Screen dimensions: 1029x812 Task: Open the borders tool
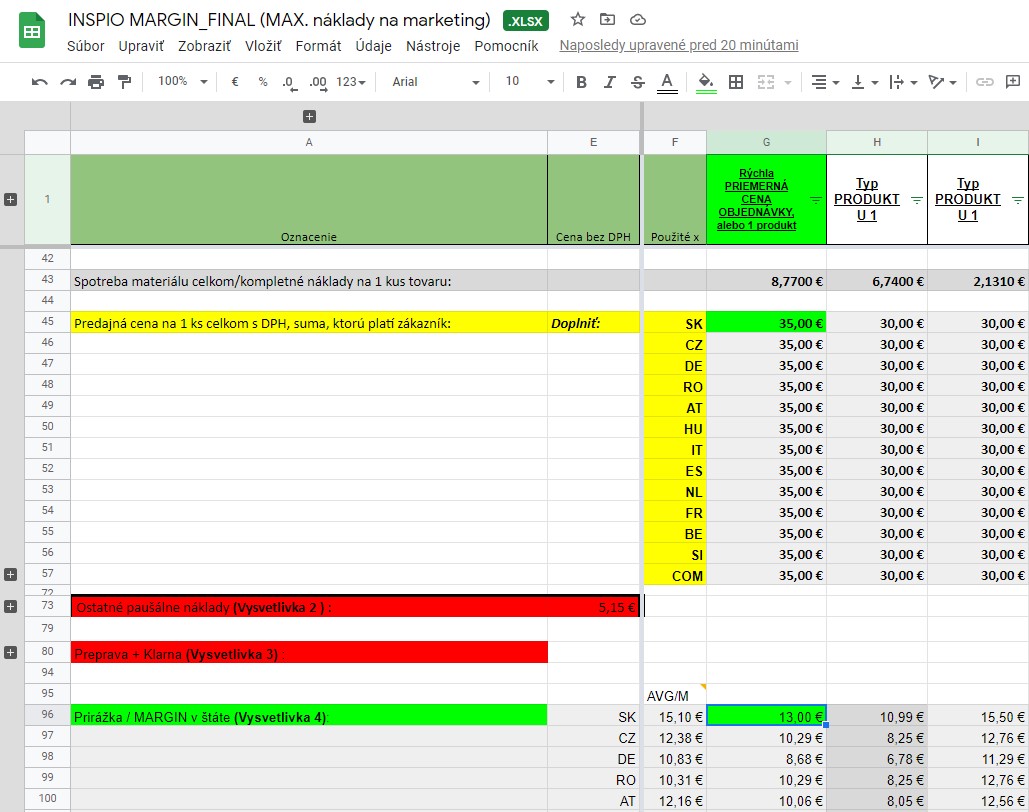coord(736,82)
